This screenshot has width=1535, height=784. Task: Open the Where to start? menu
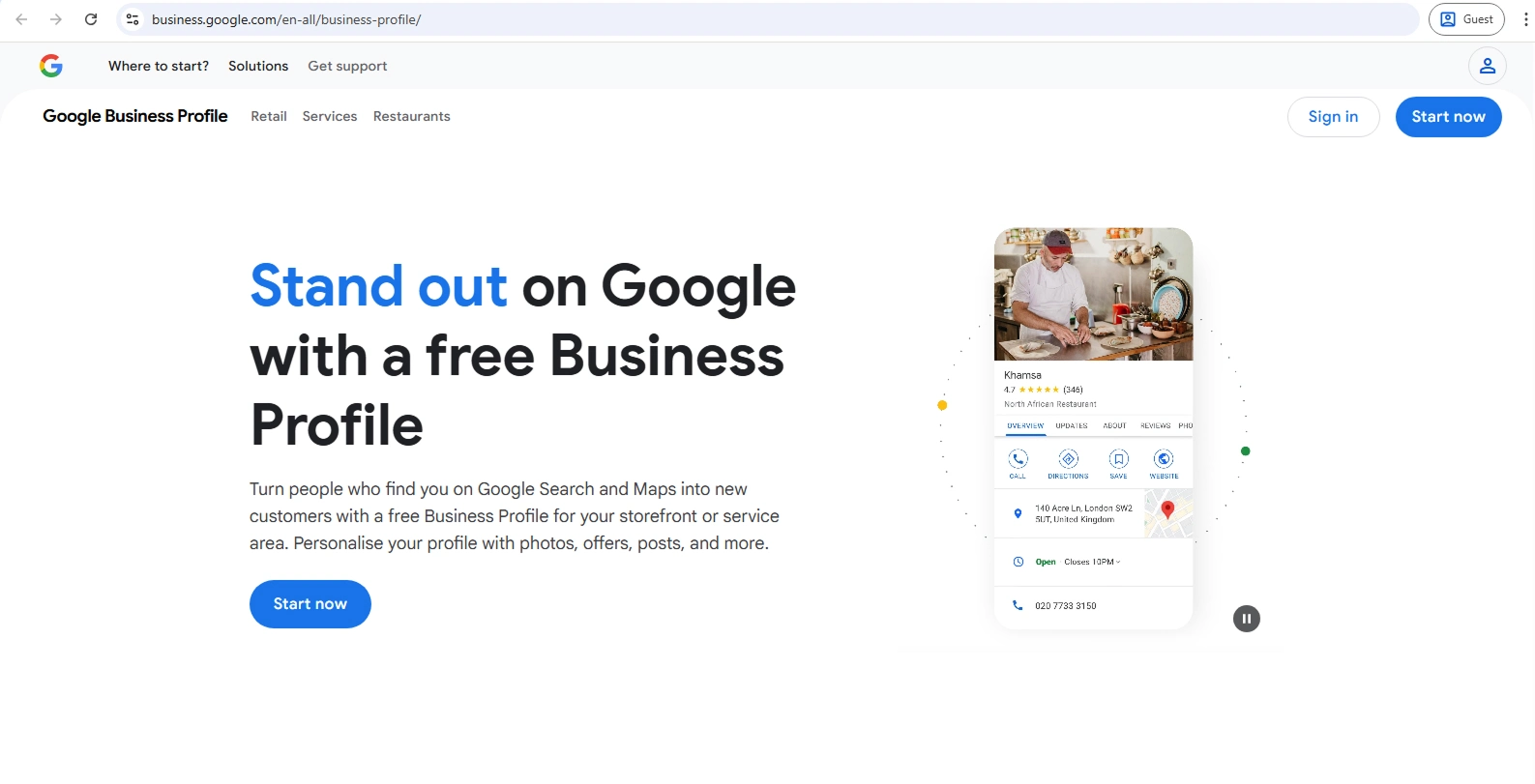(159, 66)
